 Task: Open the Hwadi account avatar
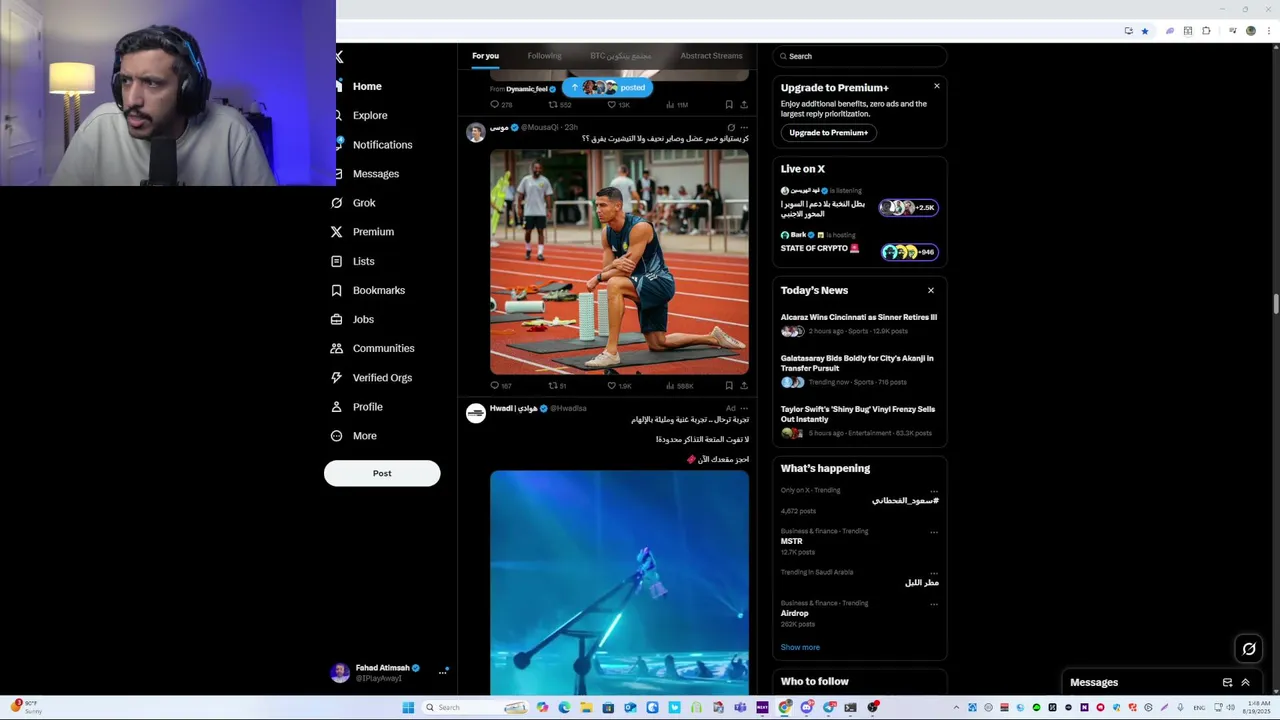(476, 413)
